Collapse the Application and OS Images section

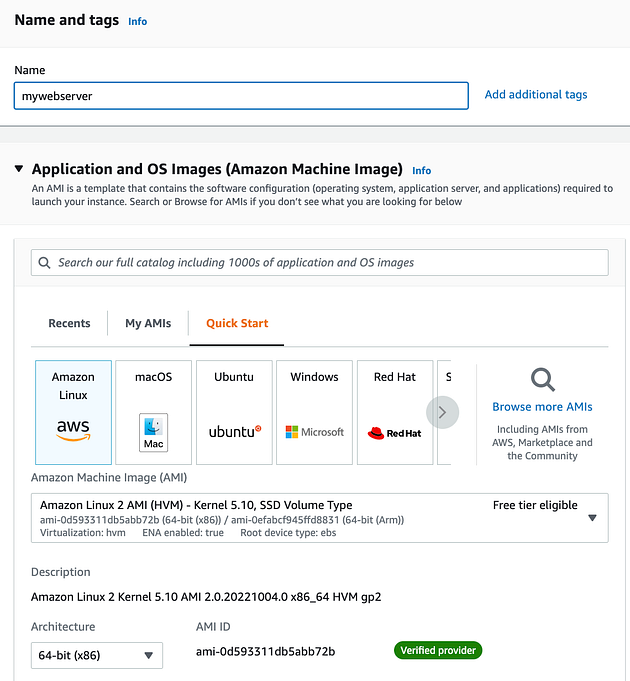[x=19, y=169]
